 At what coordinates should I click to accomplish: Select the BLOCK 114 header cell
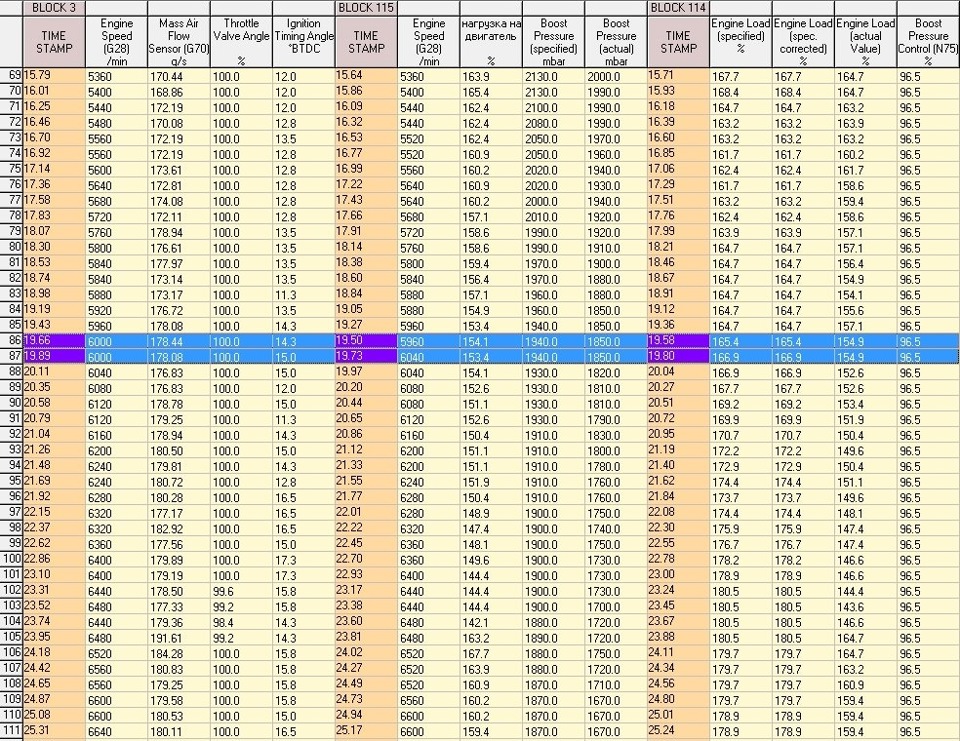pos(678,8)
